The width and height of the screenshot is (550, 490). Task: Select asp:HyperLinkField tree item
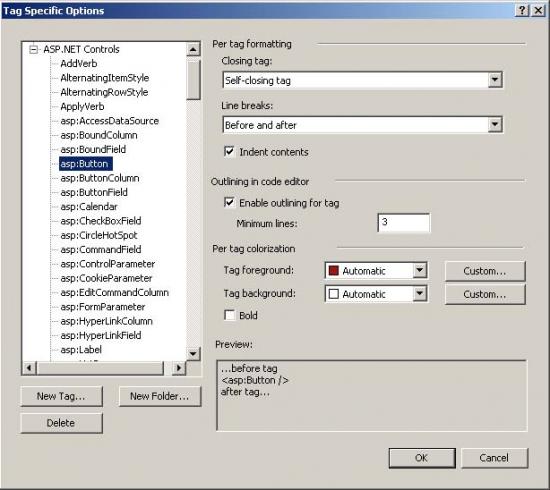pyautogui.click(x=101, y=336)
